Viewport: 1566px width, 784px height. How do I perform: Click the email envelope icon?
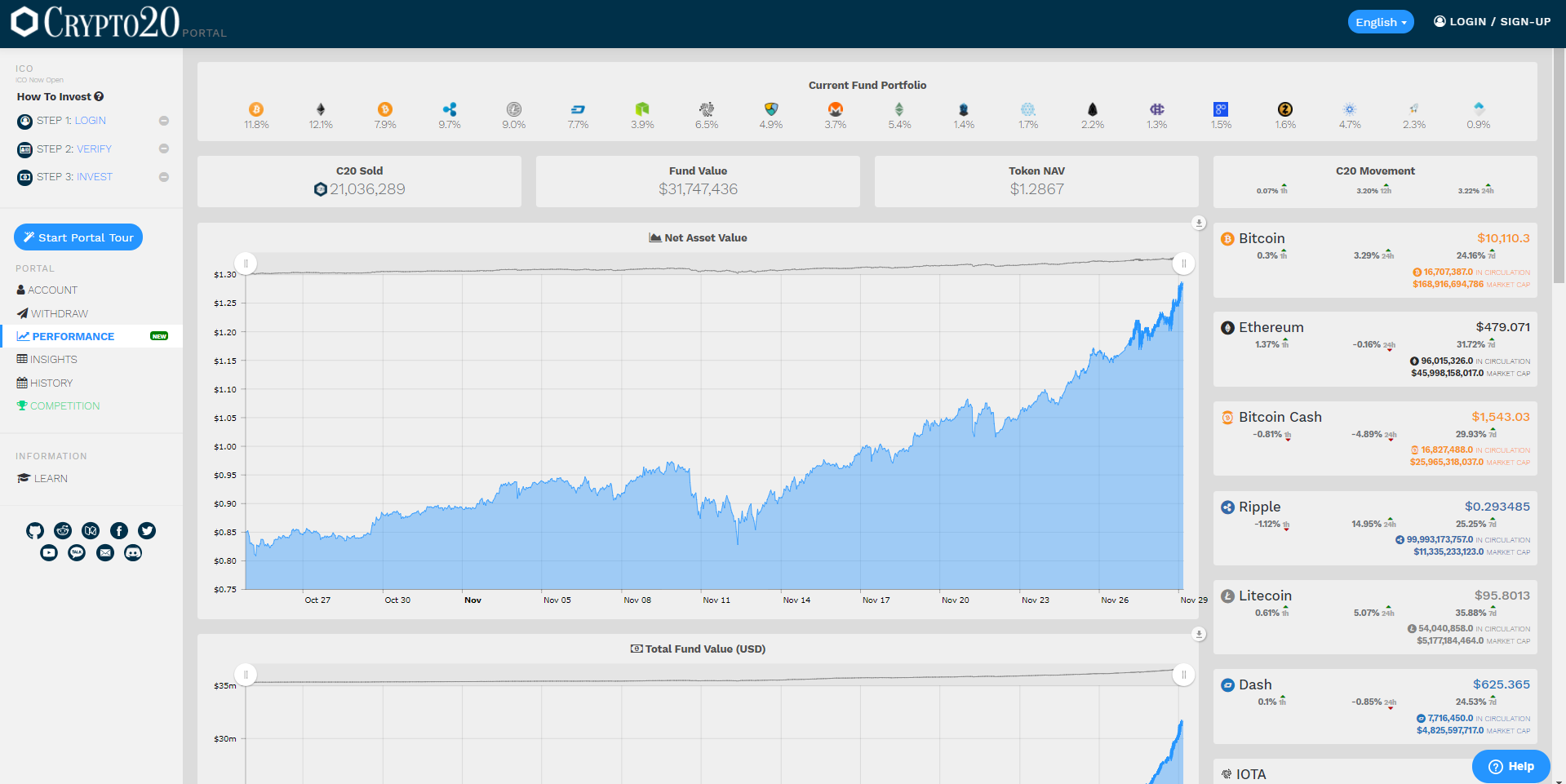(105, 553)
